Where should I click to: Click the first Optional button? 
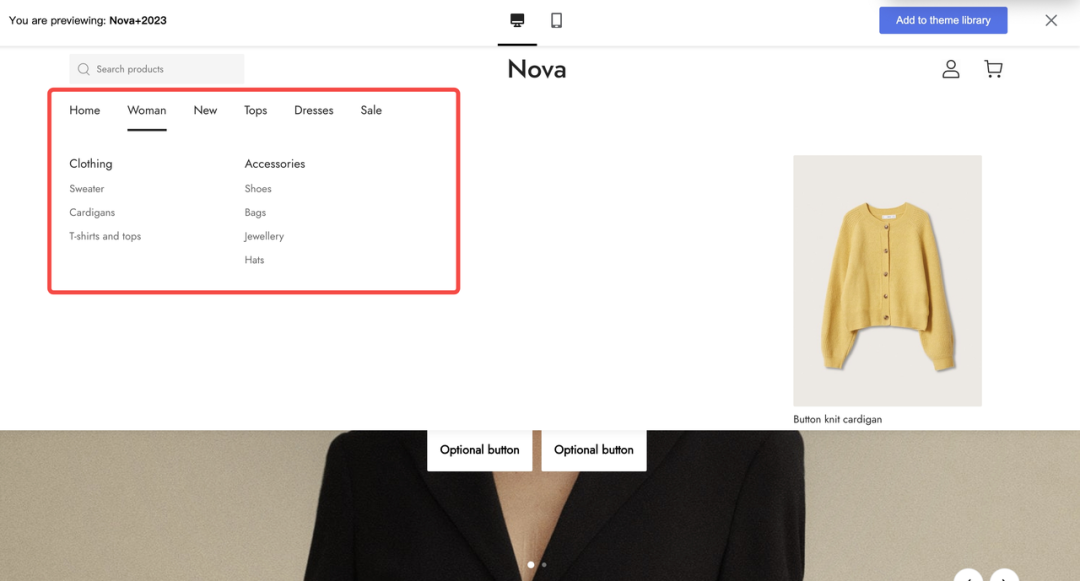479,450
